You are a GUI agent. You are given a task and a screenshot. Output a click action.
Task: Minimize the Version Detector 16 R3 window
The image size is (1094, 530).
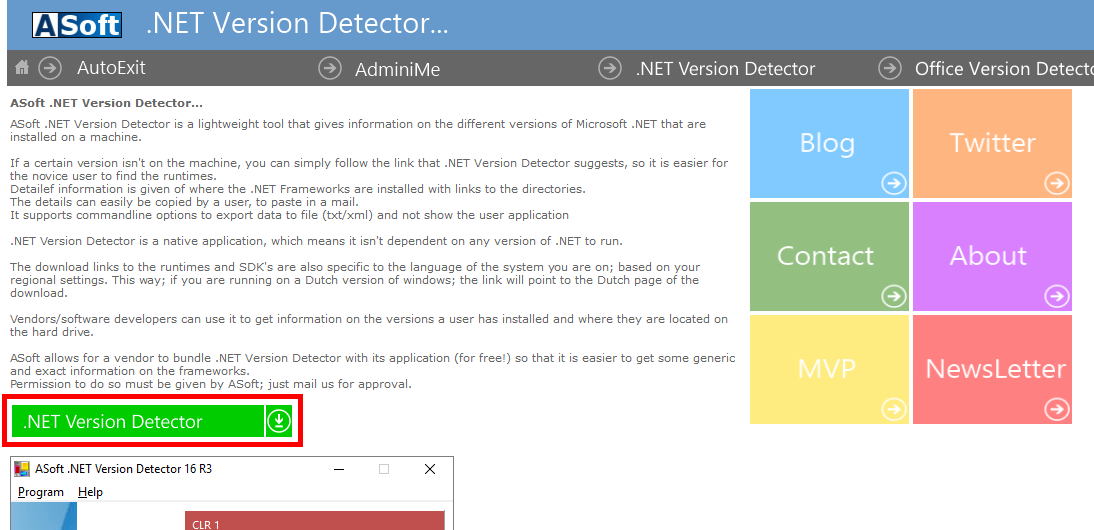click(x=338, y=469)
